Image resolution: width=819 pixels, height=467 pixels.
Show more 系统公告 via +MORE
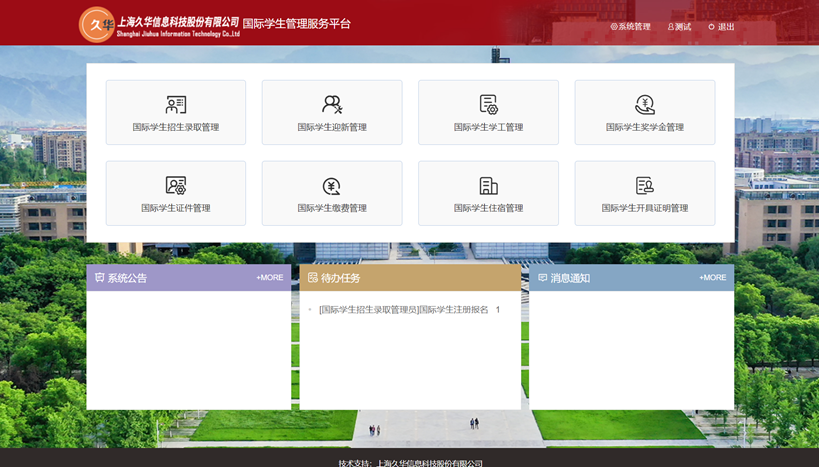click(x=269, y=278)
